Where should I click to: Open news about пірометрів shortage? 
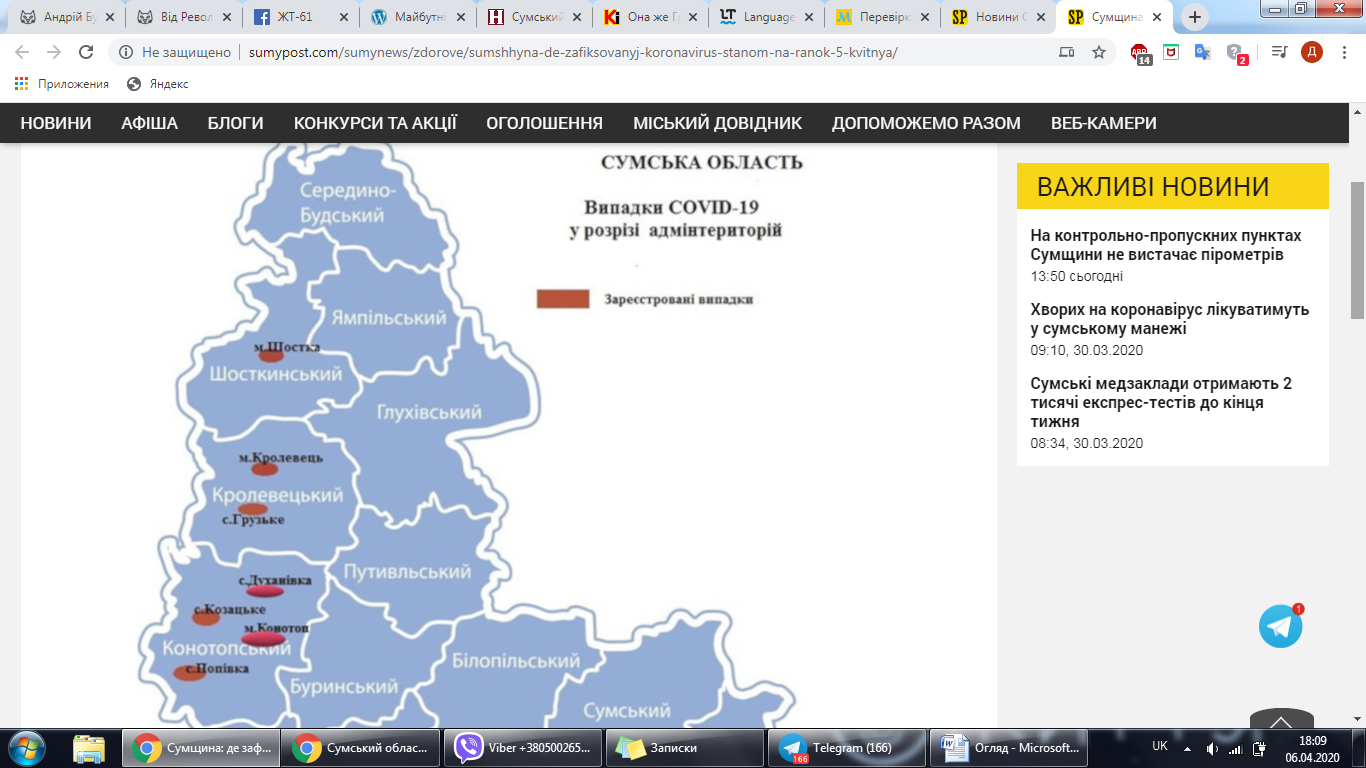coord(1166,245)
